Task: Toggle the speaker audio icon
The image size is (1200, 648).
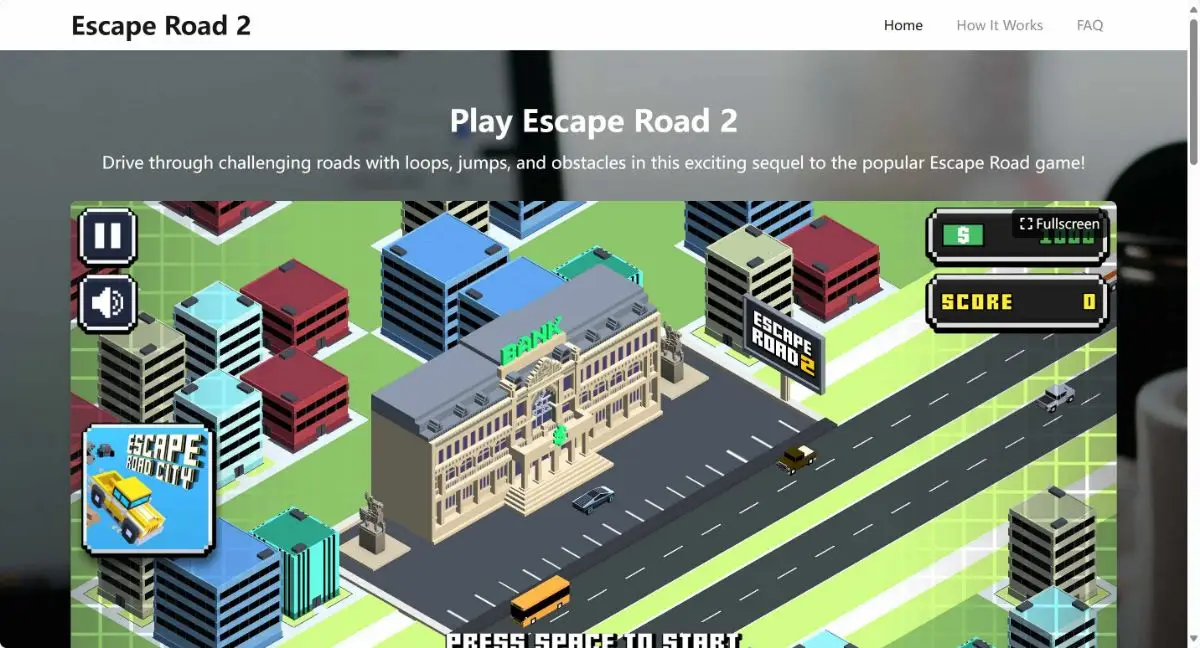Action: point(107,301)
